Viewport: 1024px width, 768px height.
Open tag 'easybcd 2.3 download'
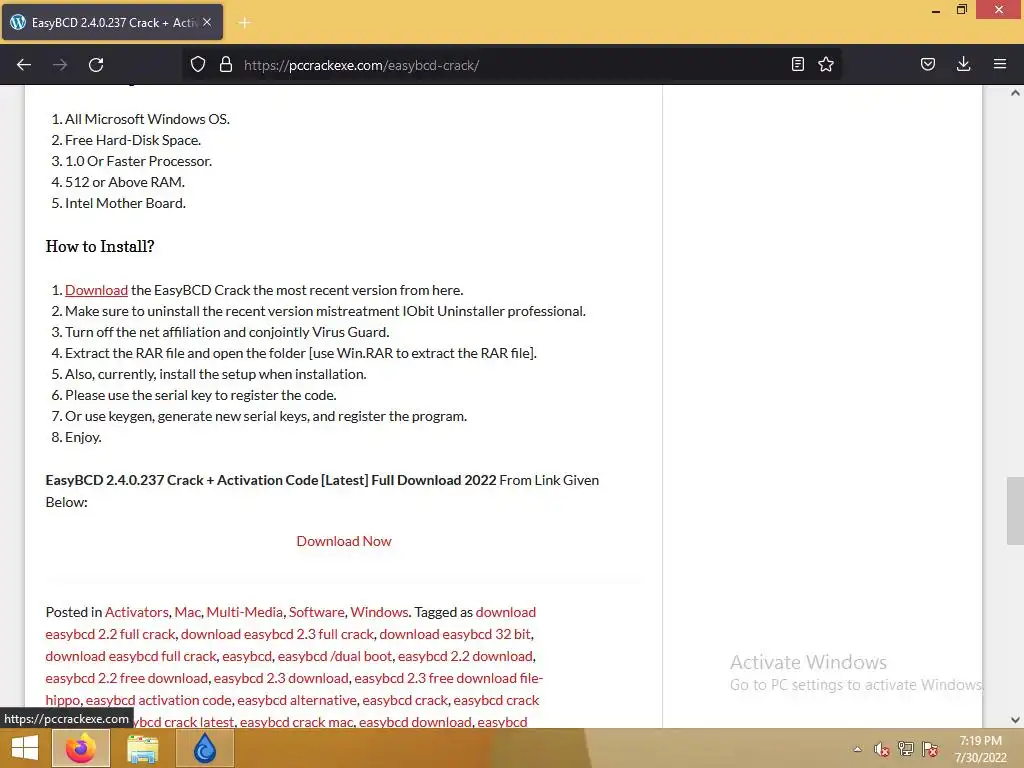coord(281,679)
